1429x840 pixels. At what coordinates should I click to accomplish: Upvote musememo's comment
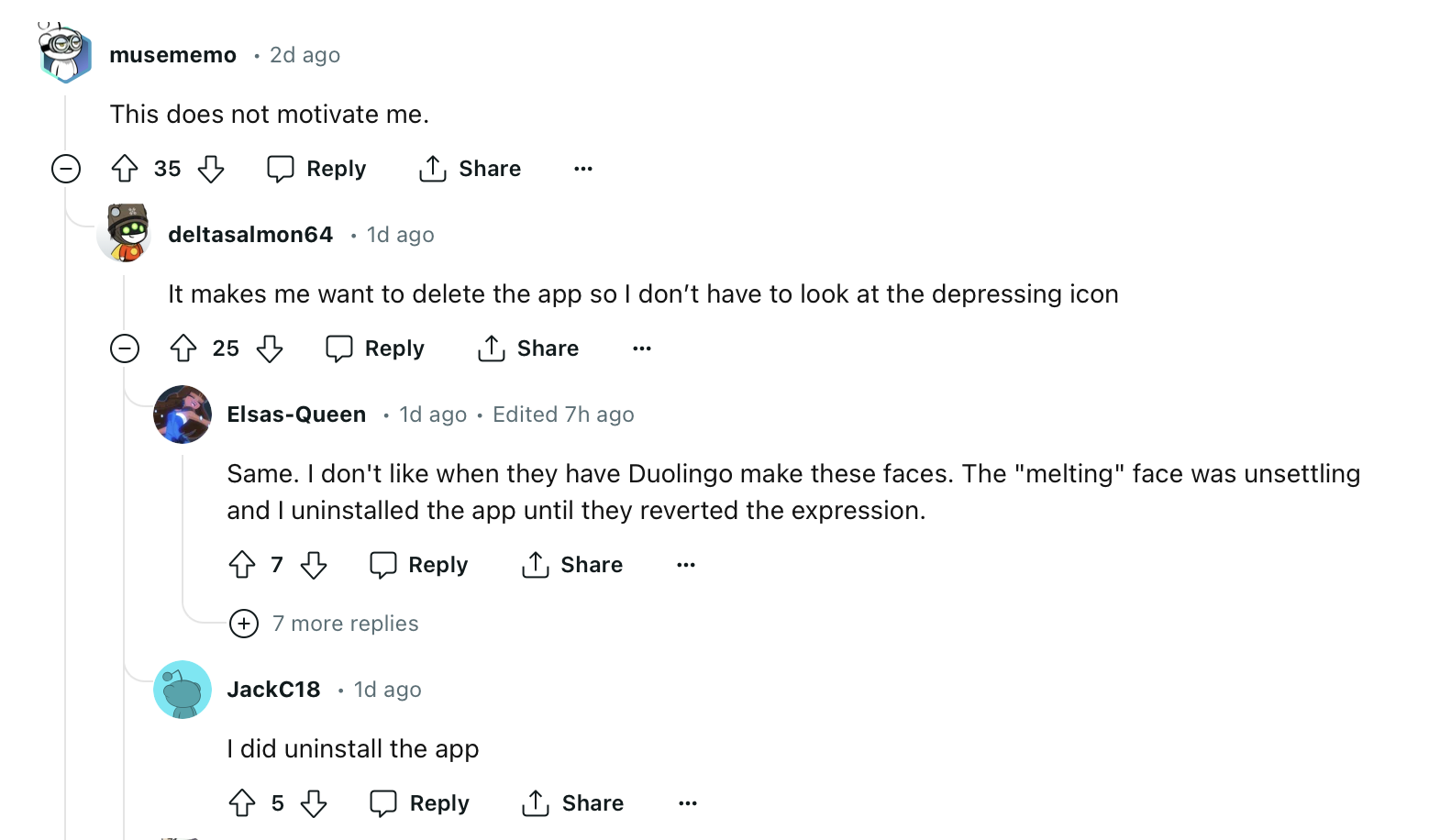tap(125, 169)
